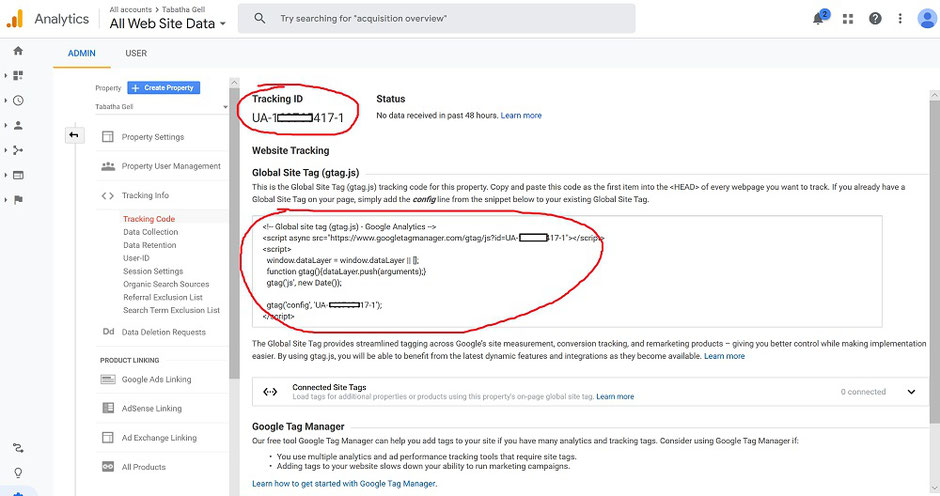Click inside the Analytics search field
This screenshot has width=940, height=496.
(x=436, y=19)
